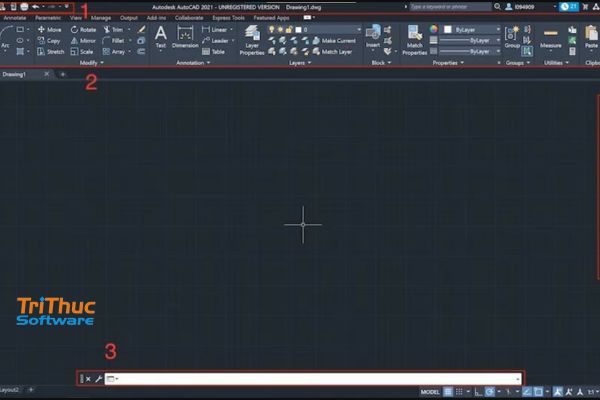
Task: Click the Match Properties tool
Action: coord(414,40)
